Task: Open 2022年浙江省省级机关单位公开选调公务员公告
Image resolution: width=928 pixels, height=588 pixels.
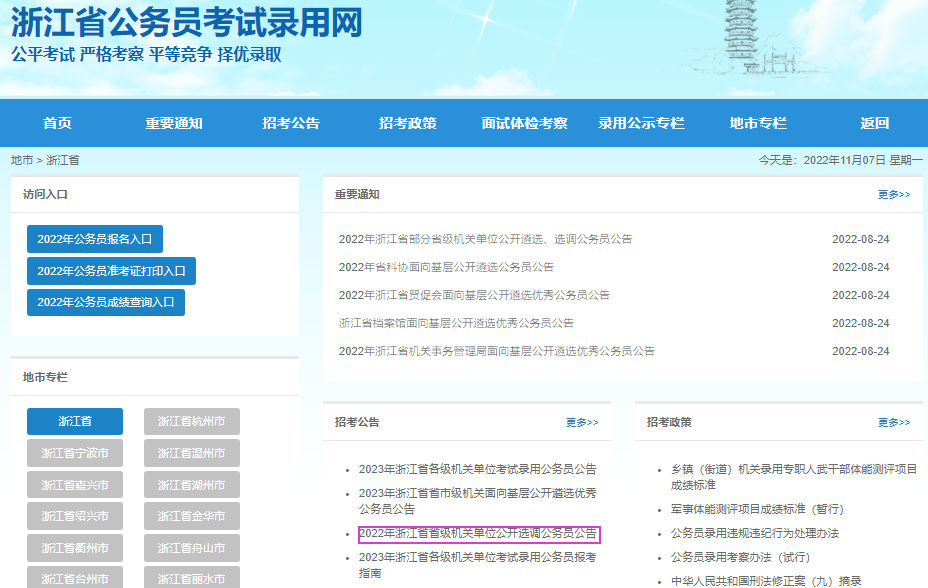Action: point(479,534)
